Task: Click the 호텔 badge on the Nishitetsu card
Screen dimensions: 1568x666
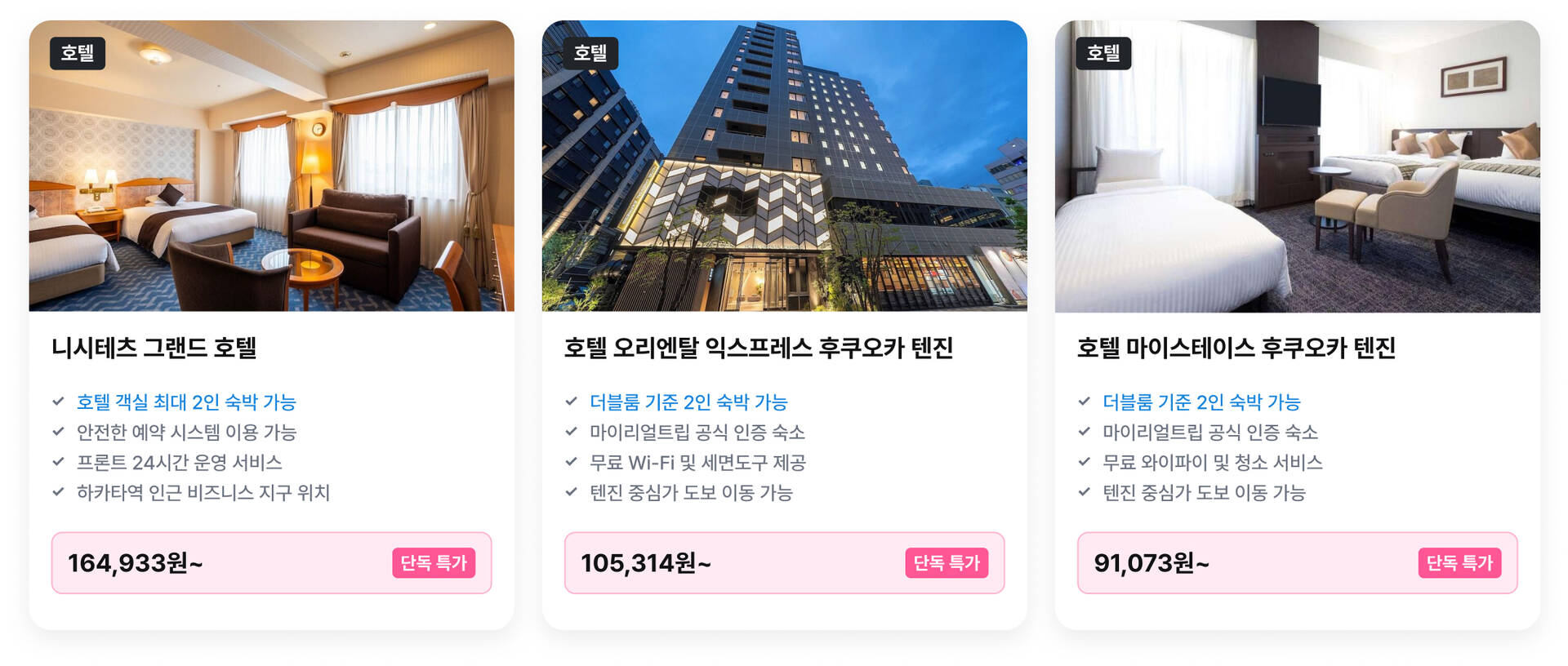Action: point(78,53)
